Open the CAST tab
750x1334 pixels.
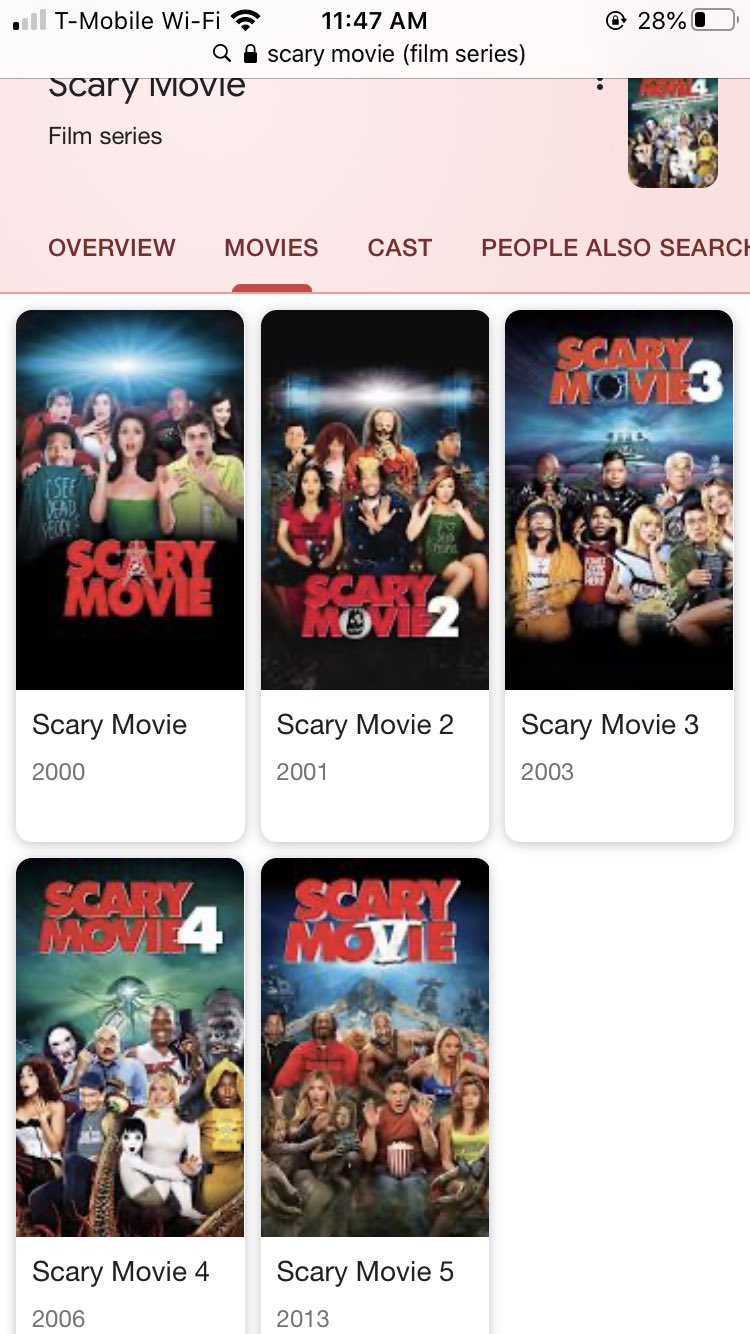click(x=400, y=248)
